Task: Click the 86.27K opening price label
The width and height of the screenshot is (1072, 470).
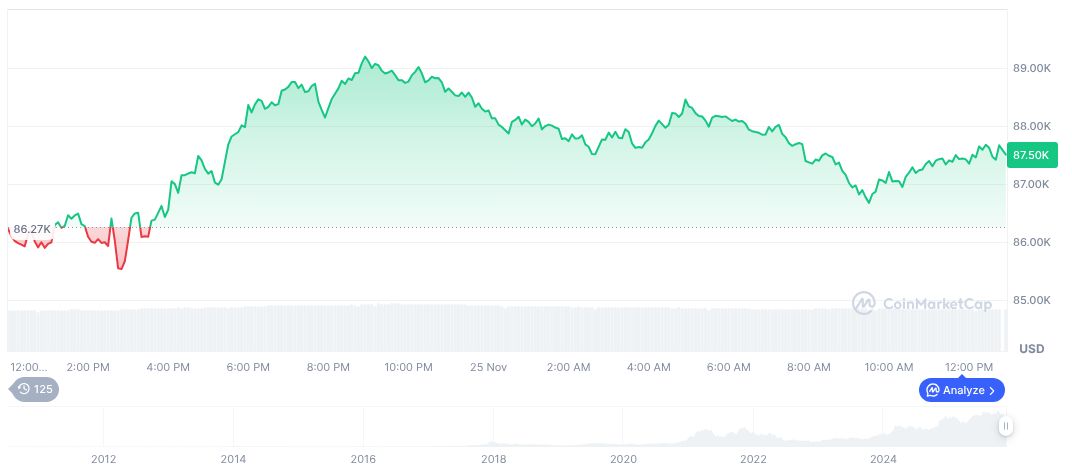Action: coord(31,229)
